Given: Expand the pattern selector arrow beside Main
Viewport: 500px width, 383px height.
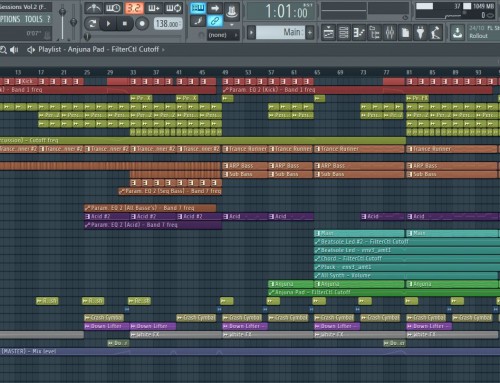Looking at the screenshot, I should [251, 33].
